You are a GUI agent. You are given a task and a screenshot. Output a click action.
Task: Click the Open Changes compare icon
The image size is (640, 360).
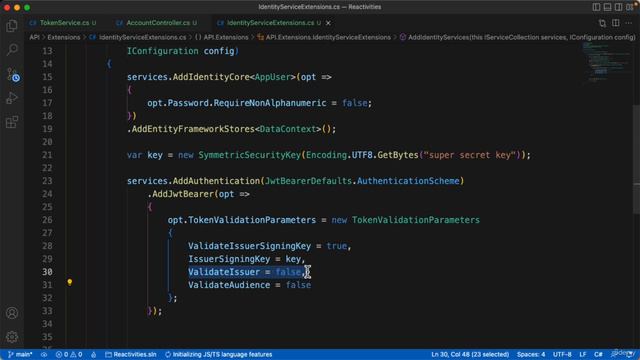point(602,23)
